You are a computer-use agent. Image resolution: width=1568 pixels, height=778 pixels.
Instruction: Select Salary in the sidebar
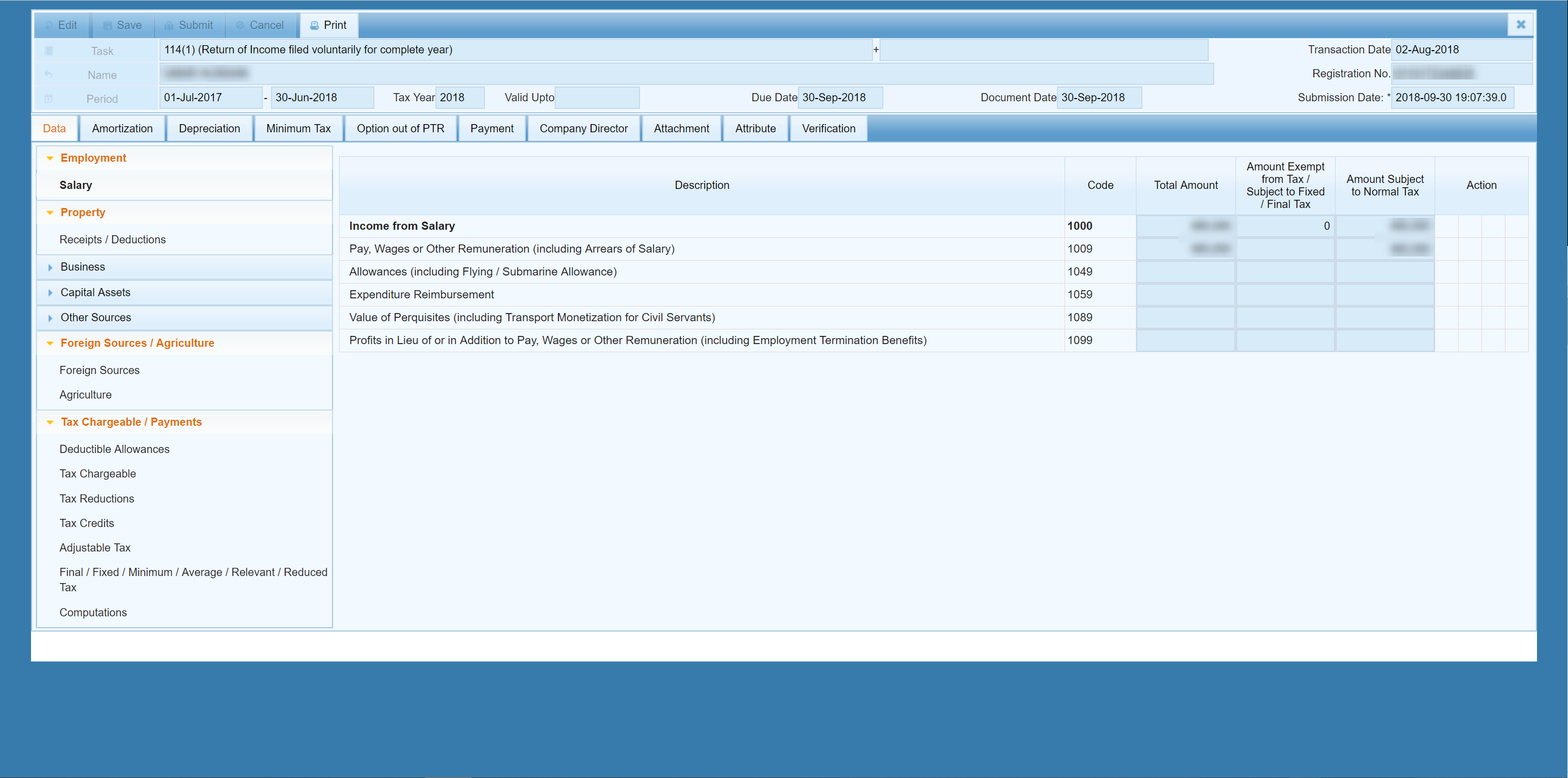[x=76, y=185]
